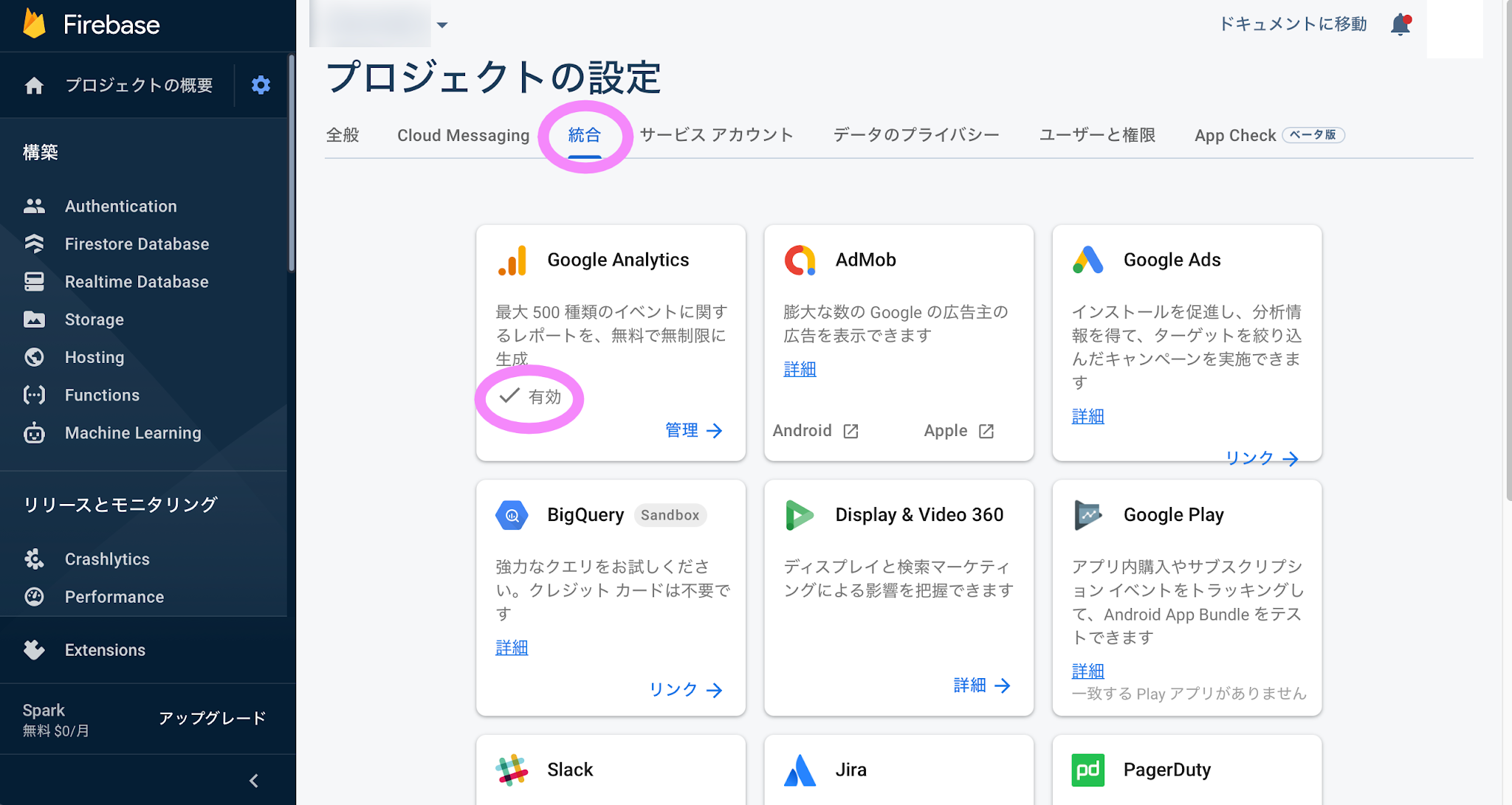This screenshot has width=1512, height=805.
Task: Select the 統合 tab
Action: [585, 135]
